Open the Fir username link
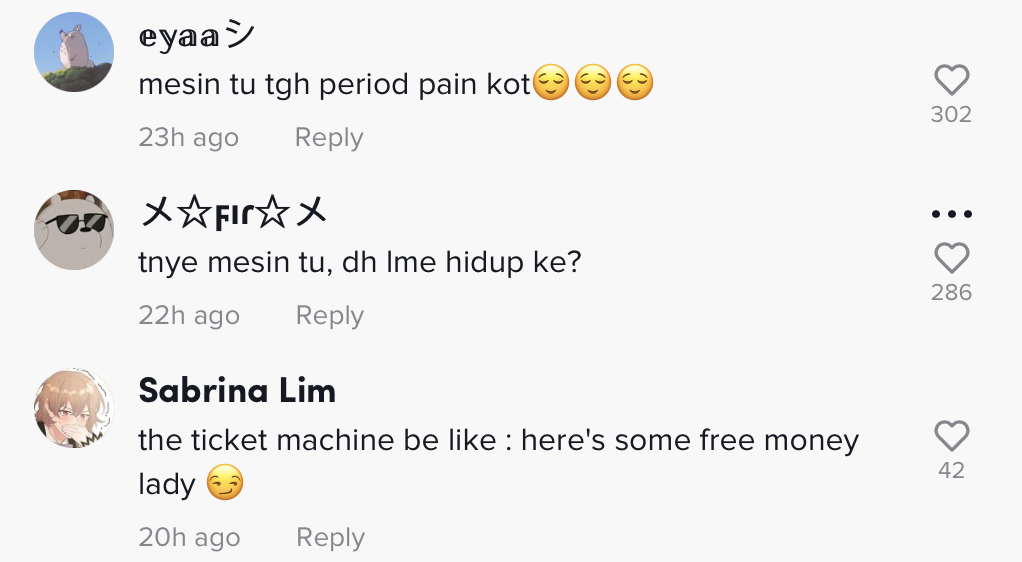The image size is (1022, 562). [x=234, y=213]
